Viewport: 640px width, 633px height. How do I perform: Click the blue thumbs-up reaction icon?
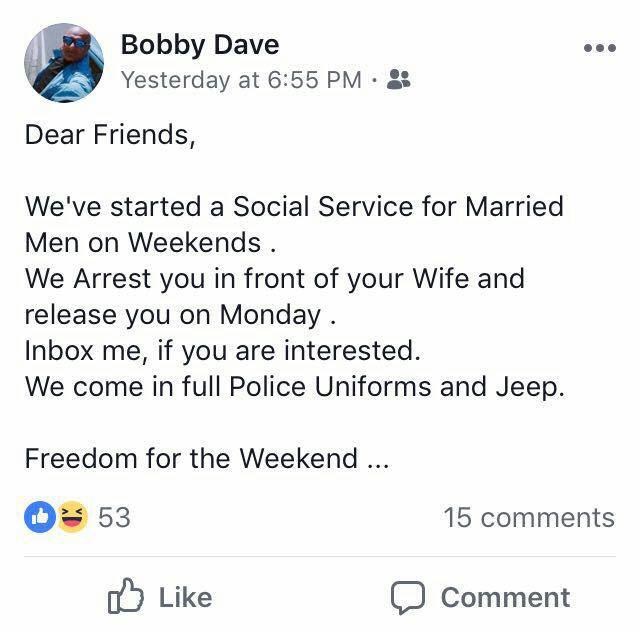point(39,517)
